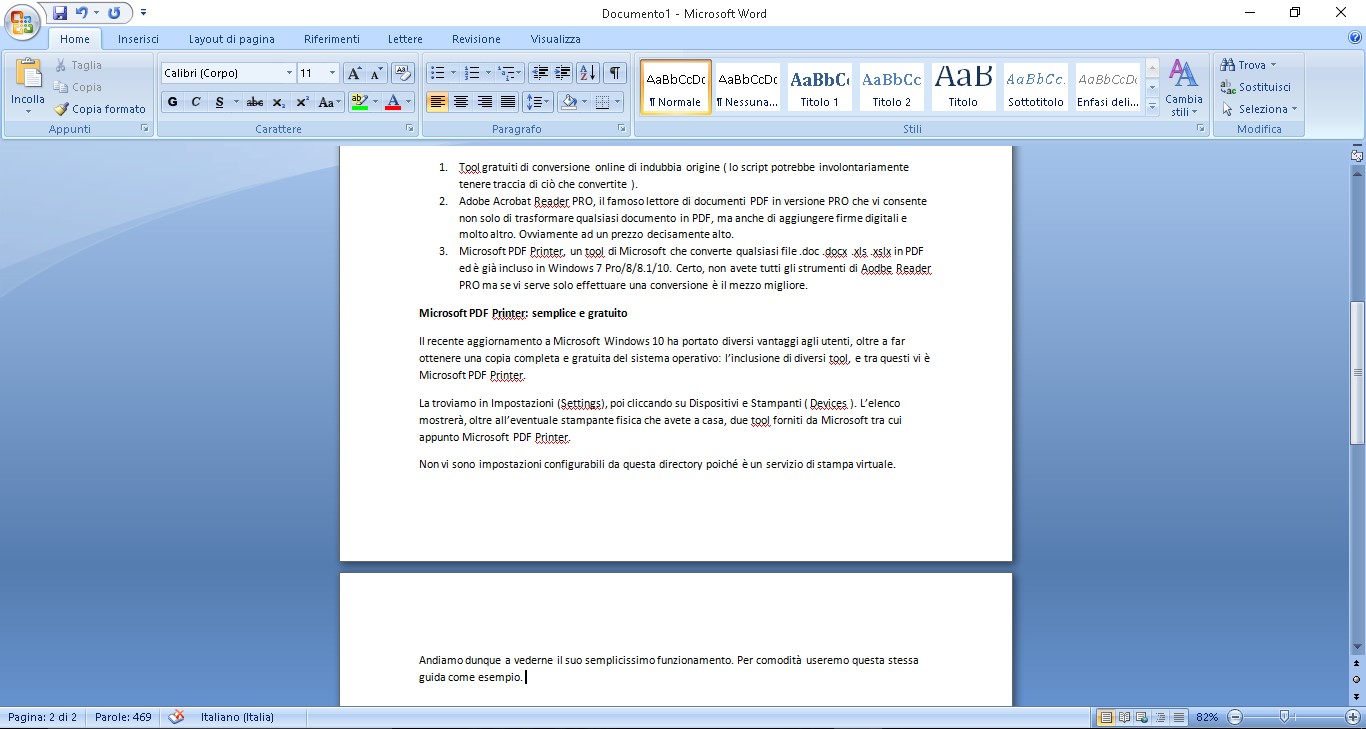Switch to the Inserisci tab
1366x729 pixels.
coord(138,39)
